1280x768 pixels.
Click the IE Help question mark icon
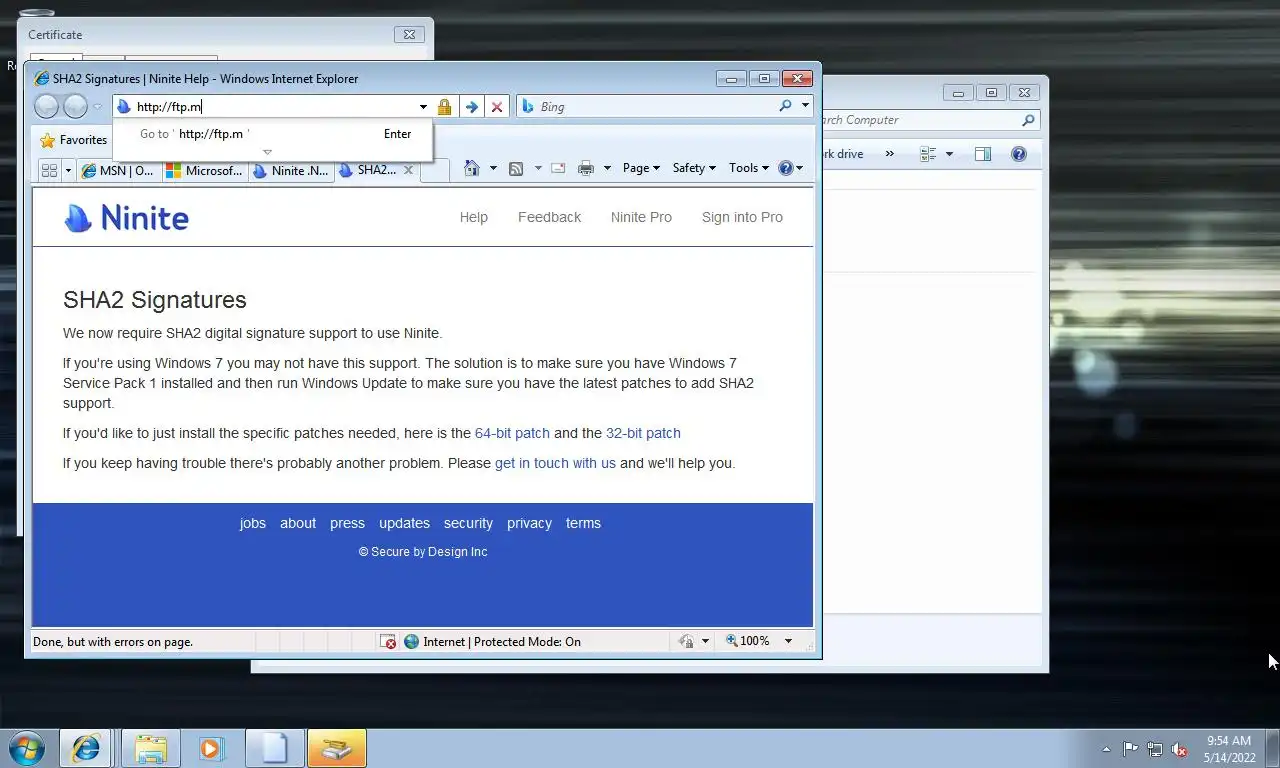pos(786,168)
